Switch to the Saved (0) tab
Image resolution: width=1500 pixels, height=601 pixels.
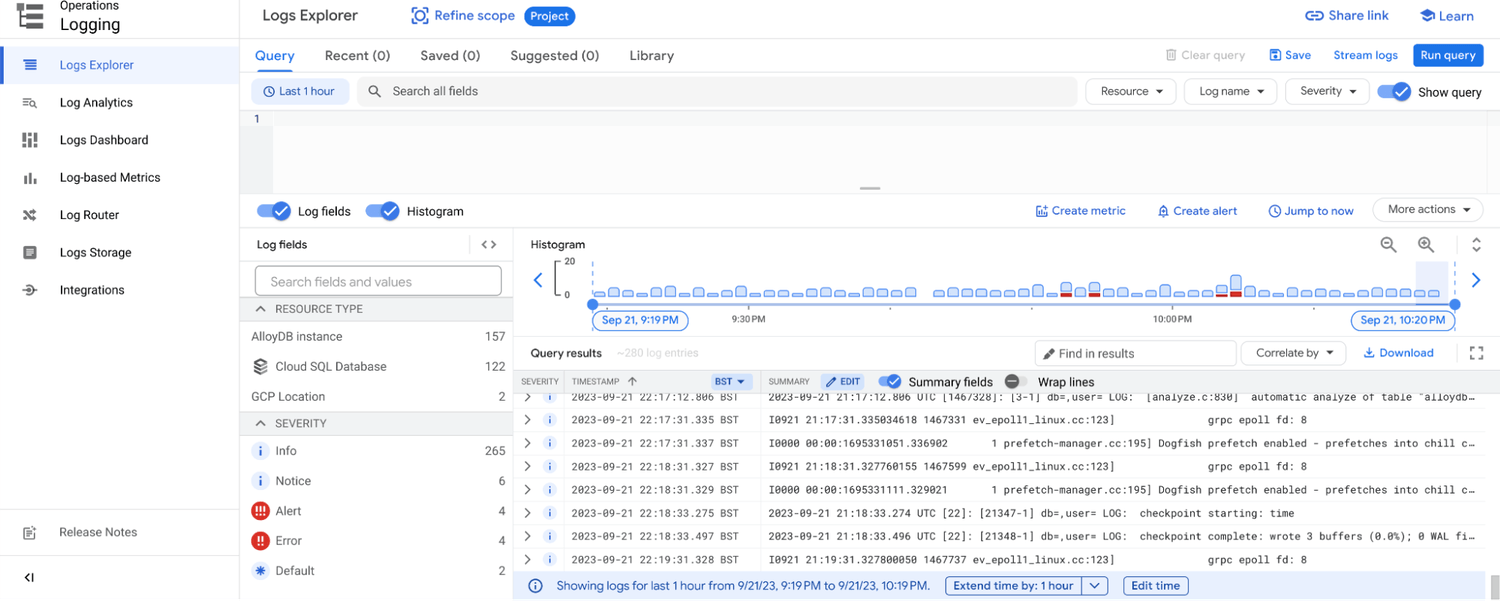(x=450, y=56)
